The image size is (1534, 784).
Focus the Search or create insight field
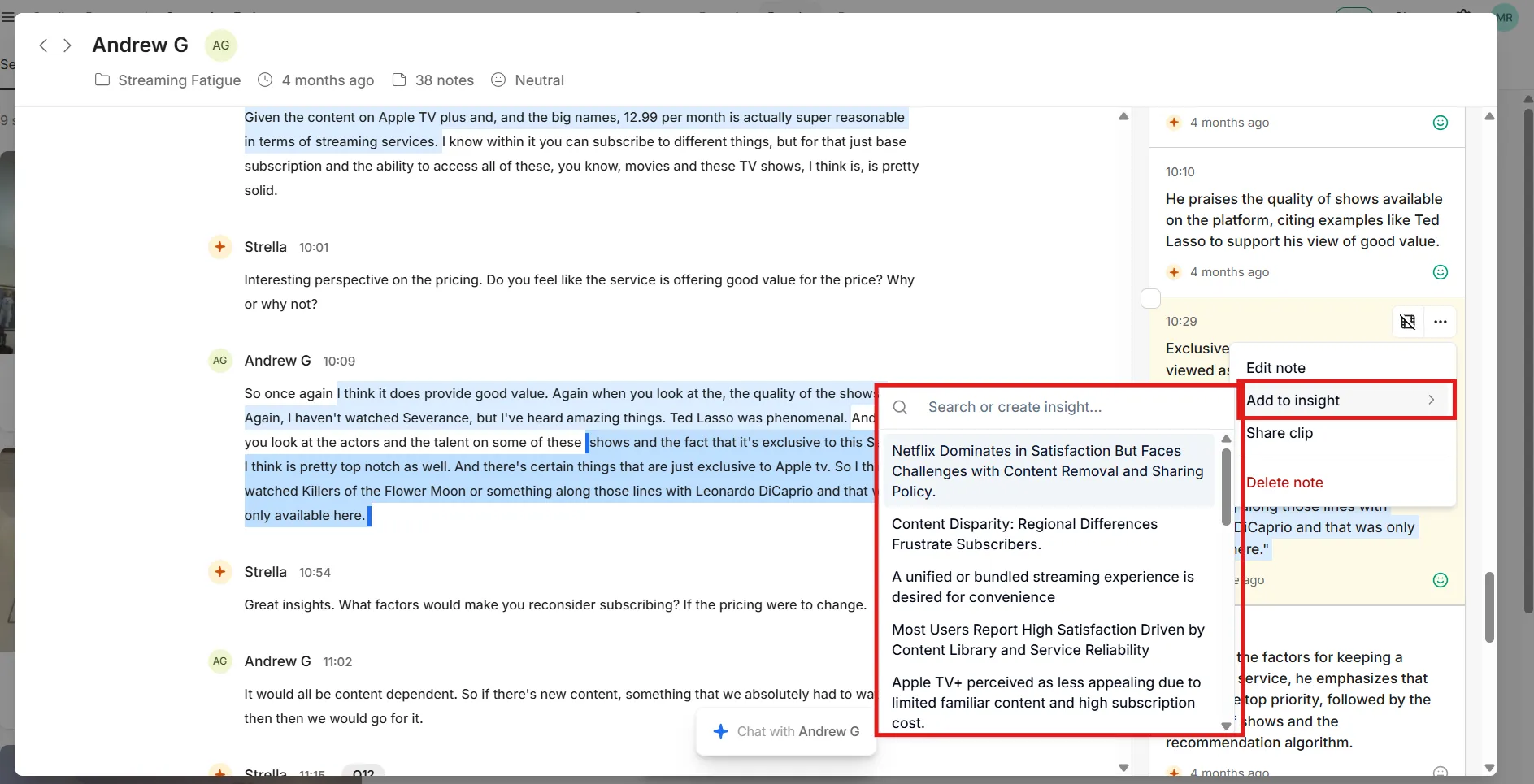[x=1057, y=407]
